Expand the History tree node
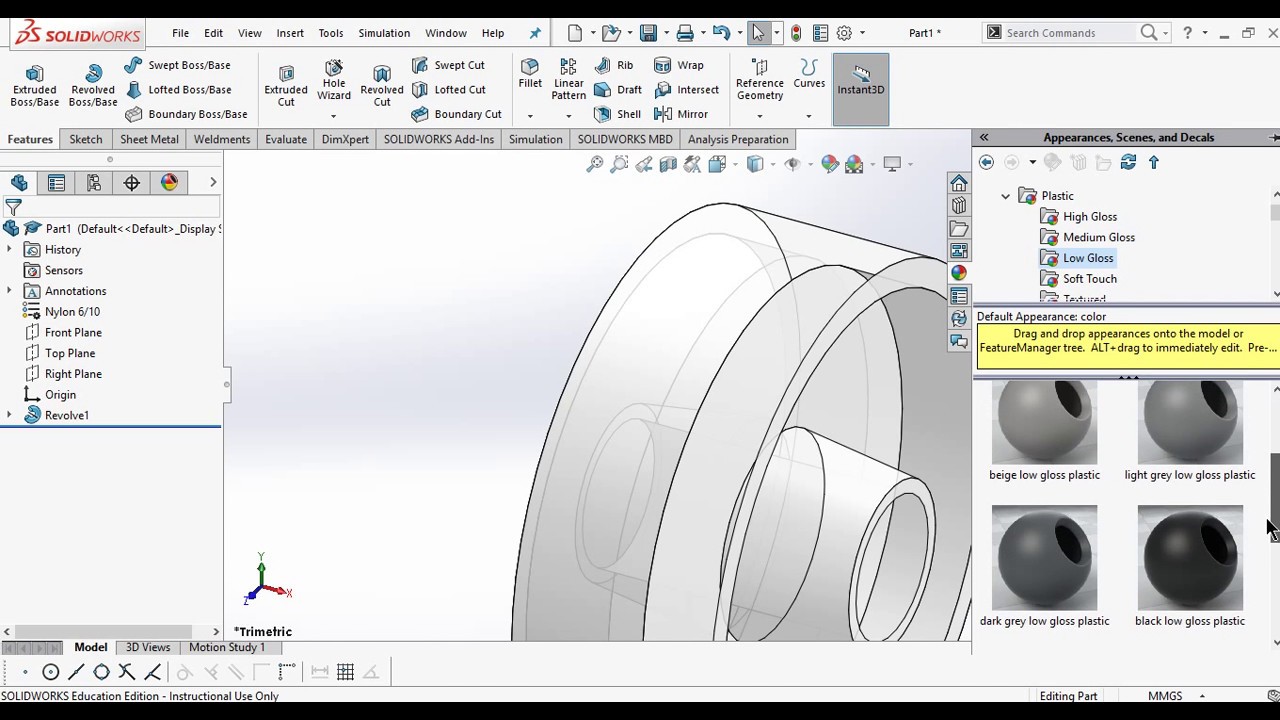The height and width of the screenshot is (720, 1280). pos(9,250)
